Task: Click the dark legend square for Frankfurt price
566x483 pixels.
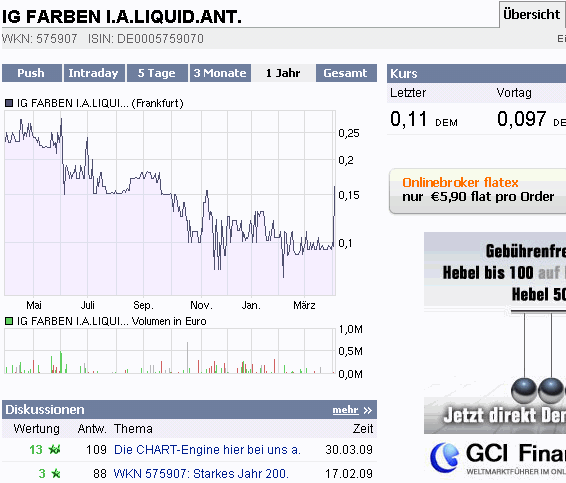Action: (x=9, y=103)
